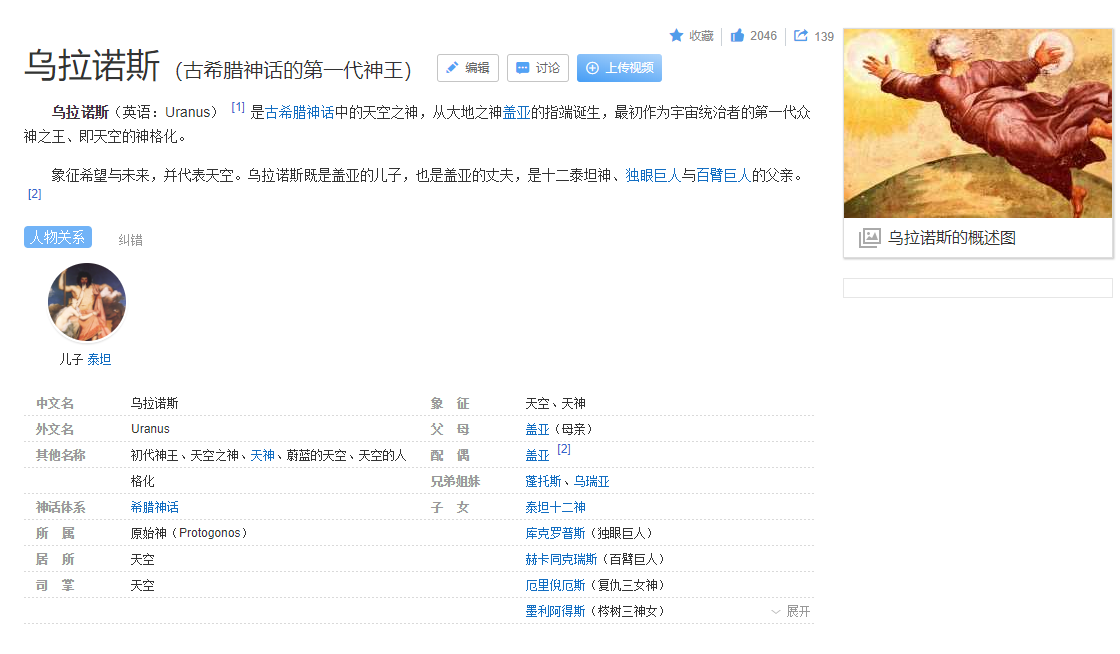This screenshot has width=1120, height=654.
Task: Click the 原始神（Protogonos） value
Action: tap(189, 533)
